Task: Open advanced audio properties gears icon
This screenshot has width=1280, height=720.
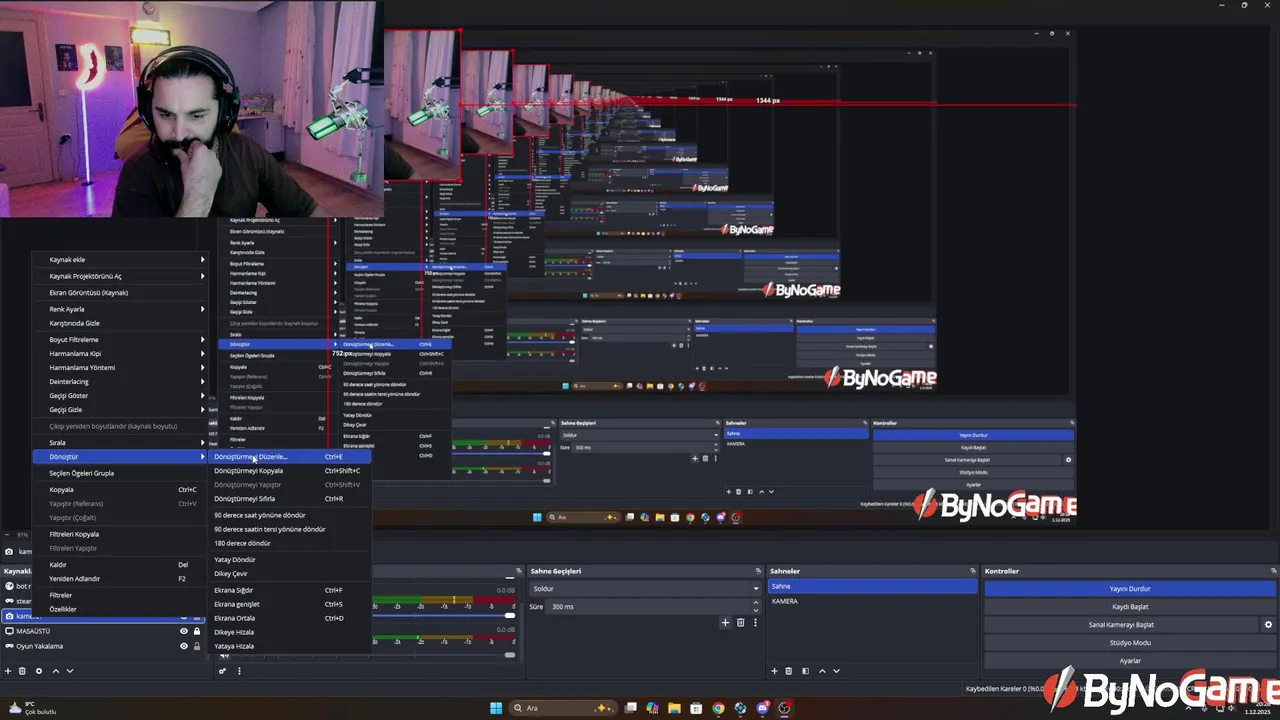Action: [x=223, y=671]
